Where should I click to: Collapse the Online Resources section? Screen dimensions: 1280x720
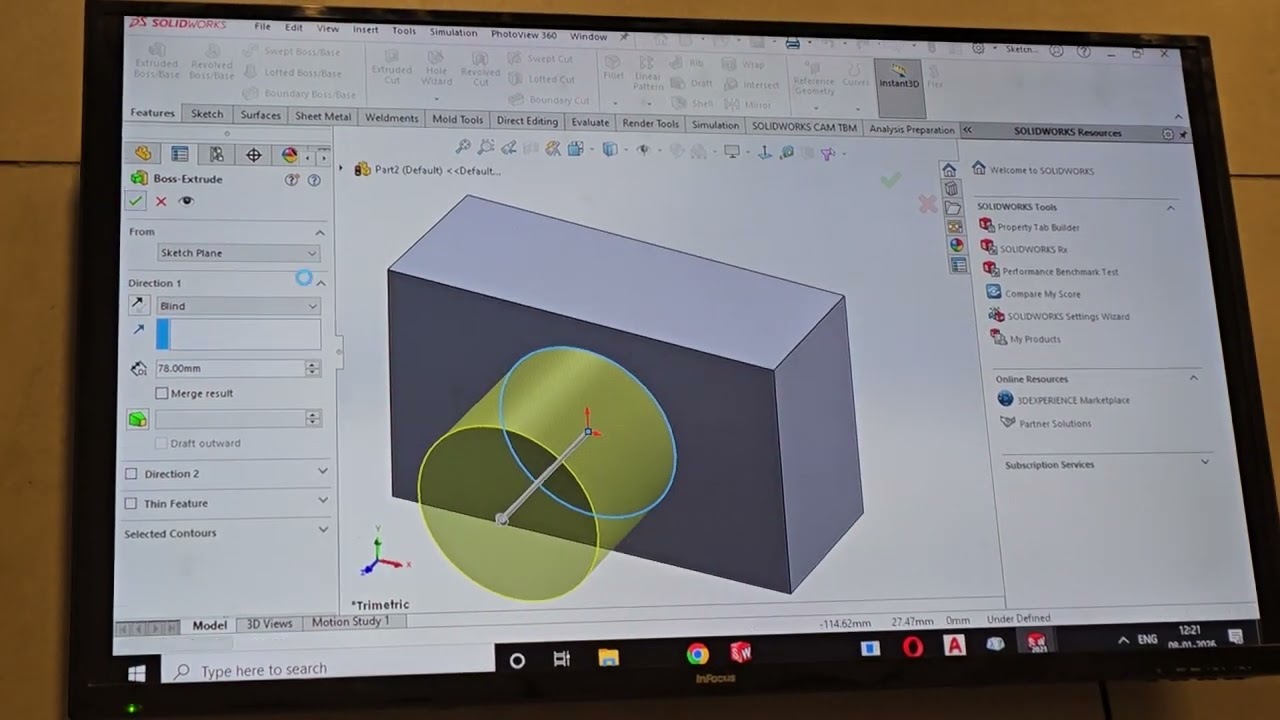point(1193,378)
